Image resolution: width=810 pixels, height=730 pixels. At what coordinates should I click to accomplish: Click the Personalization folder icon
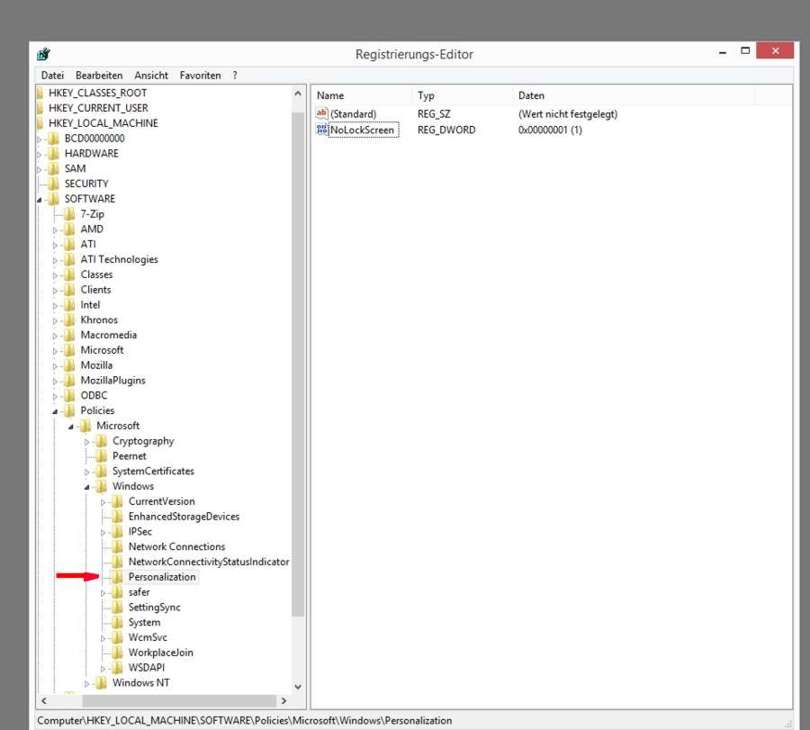pyautogui.click(x=118, y=577)
